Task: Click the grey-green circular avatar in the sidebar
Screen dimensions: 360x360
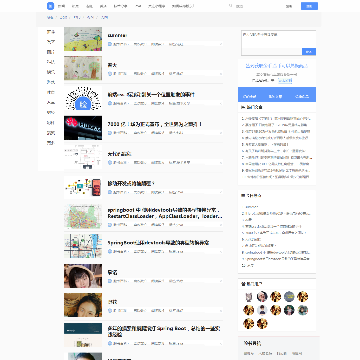Action: point(289,297)
